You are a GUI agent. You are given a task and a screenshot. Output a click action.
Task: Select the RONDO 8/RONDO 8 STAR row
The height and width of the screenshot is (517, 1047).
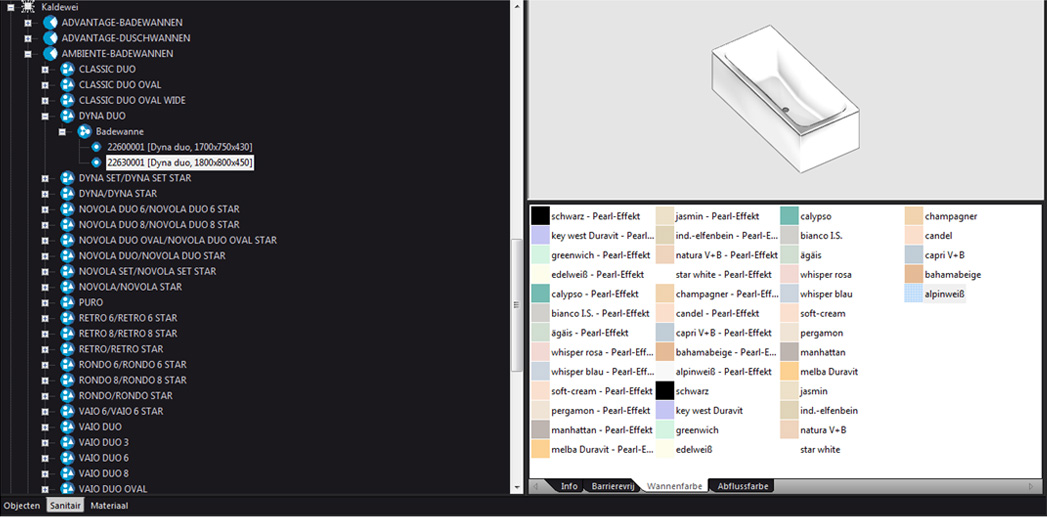tap(132, 380)
